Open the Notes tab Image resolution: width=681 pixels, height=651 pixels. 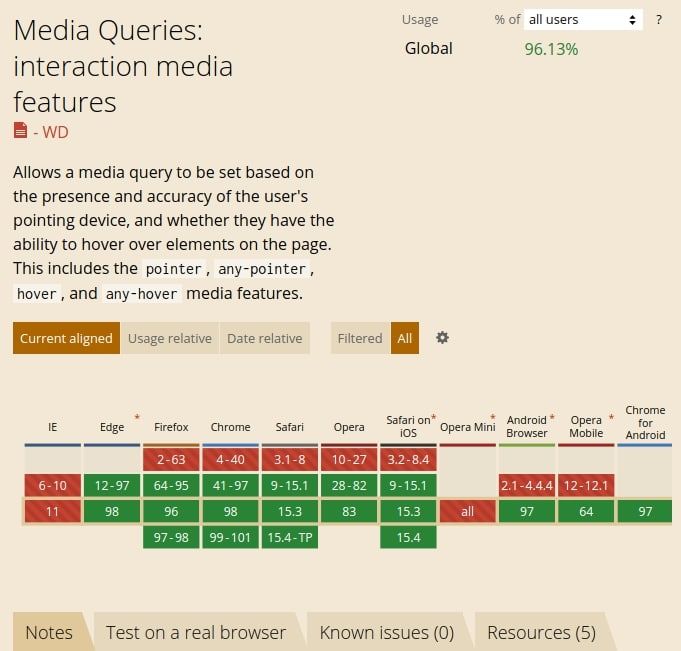pos(49,632)
